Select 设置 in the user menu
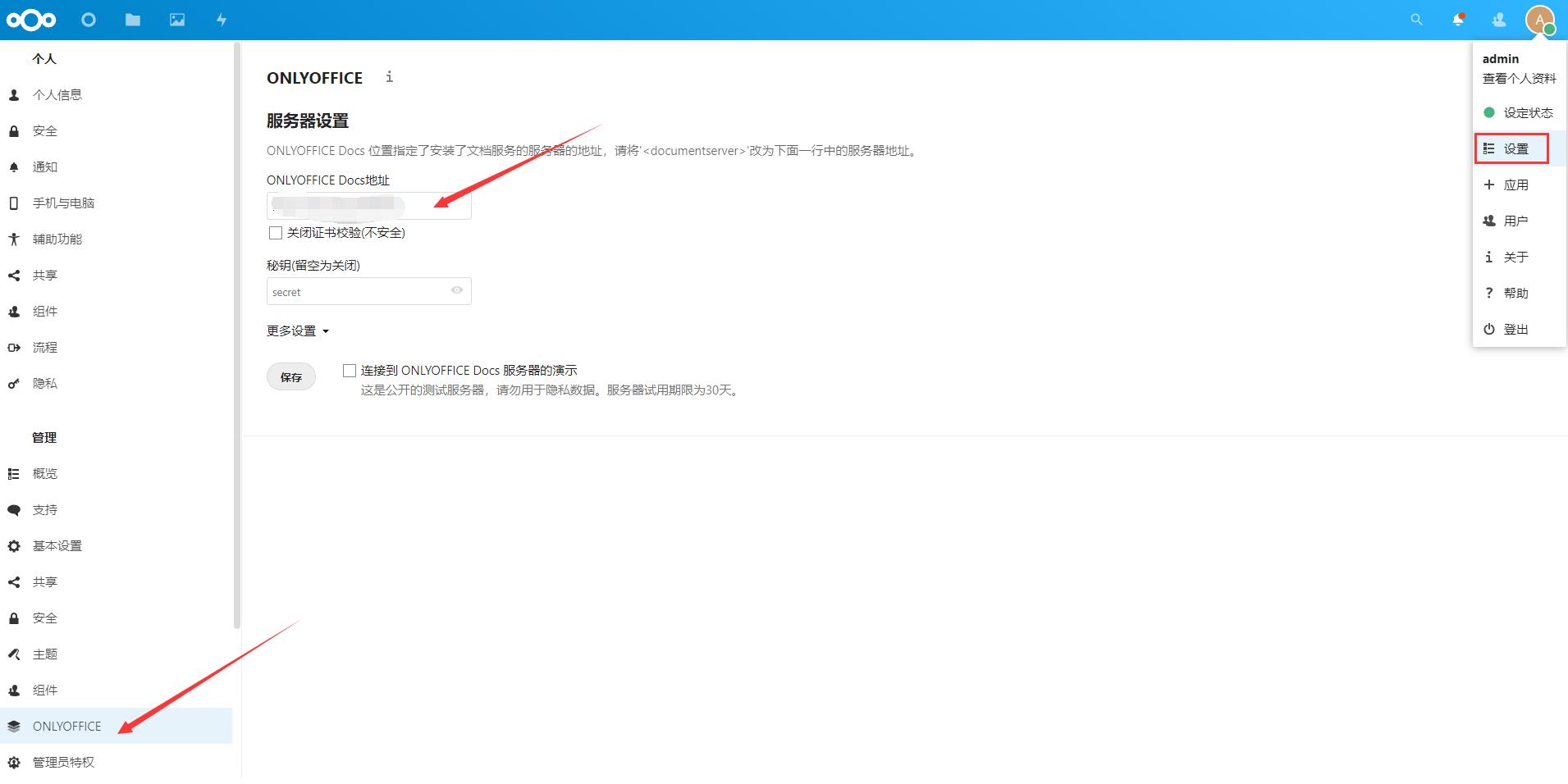Image resolution: width=1568 pixels, height=784 pixels. click(x=1517, y=148)
